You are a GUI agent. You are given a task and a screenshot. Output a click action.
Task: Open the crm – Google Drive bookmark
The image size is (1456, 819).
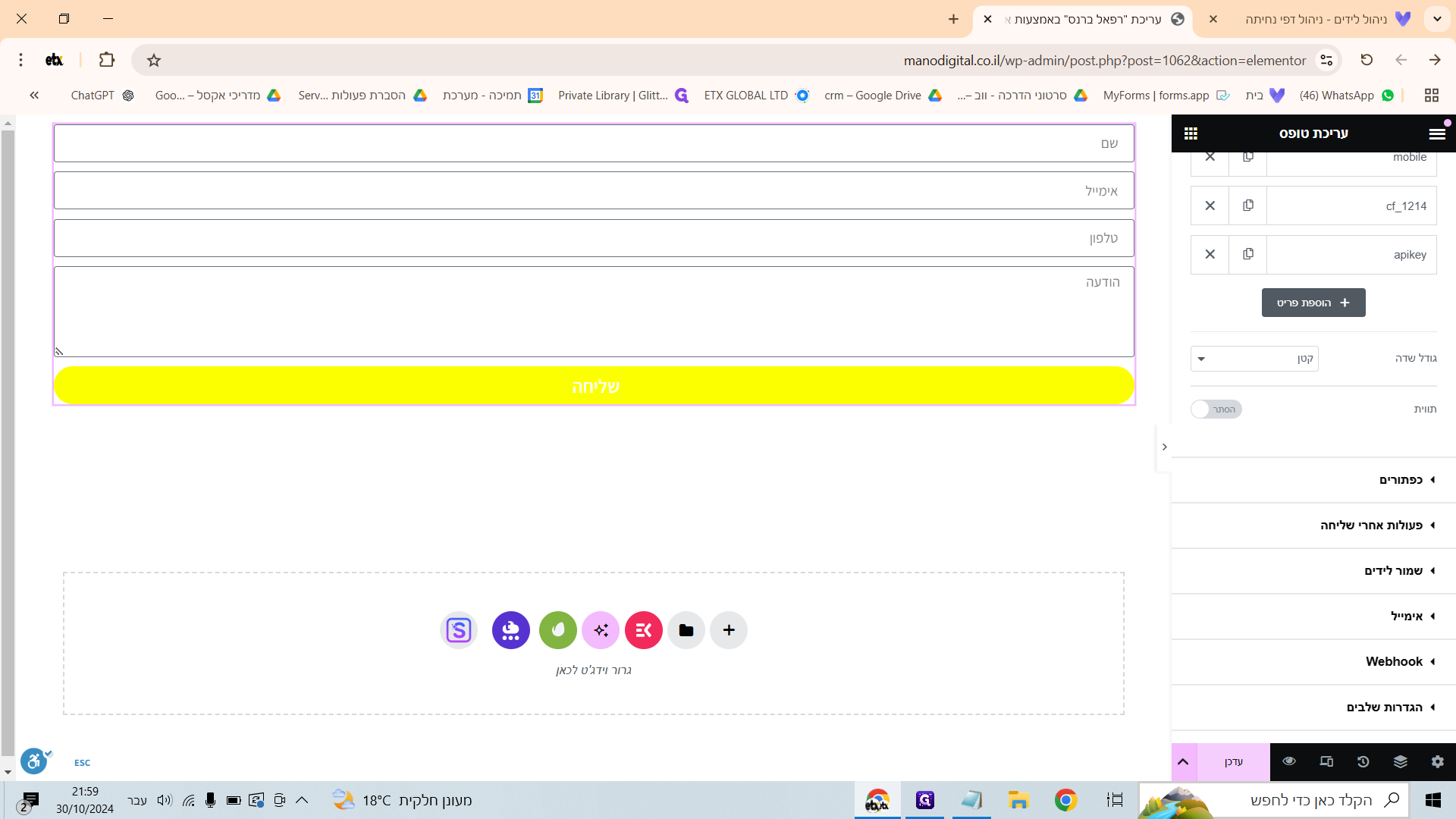click(883, 96)
